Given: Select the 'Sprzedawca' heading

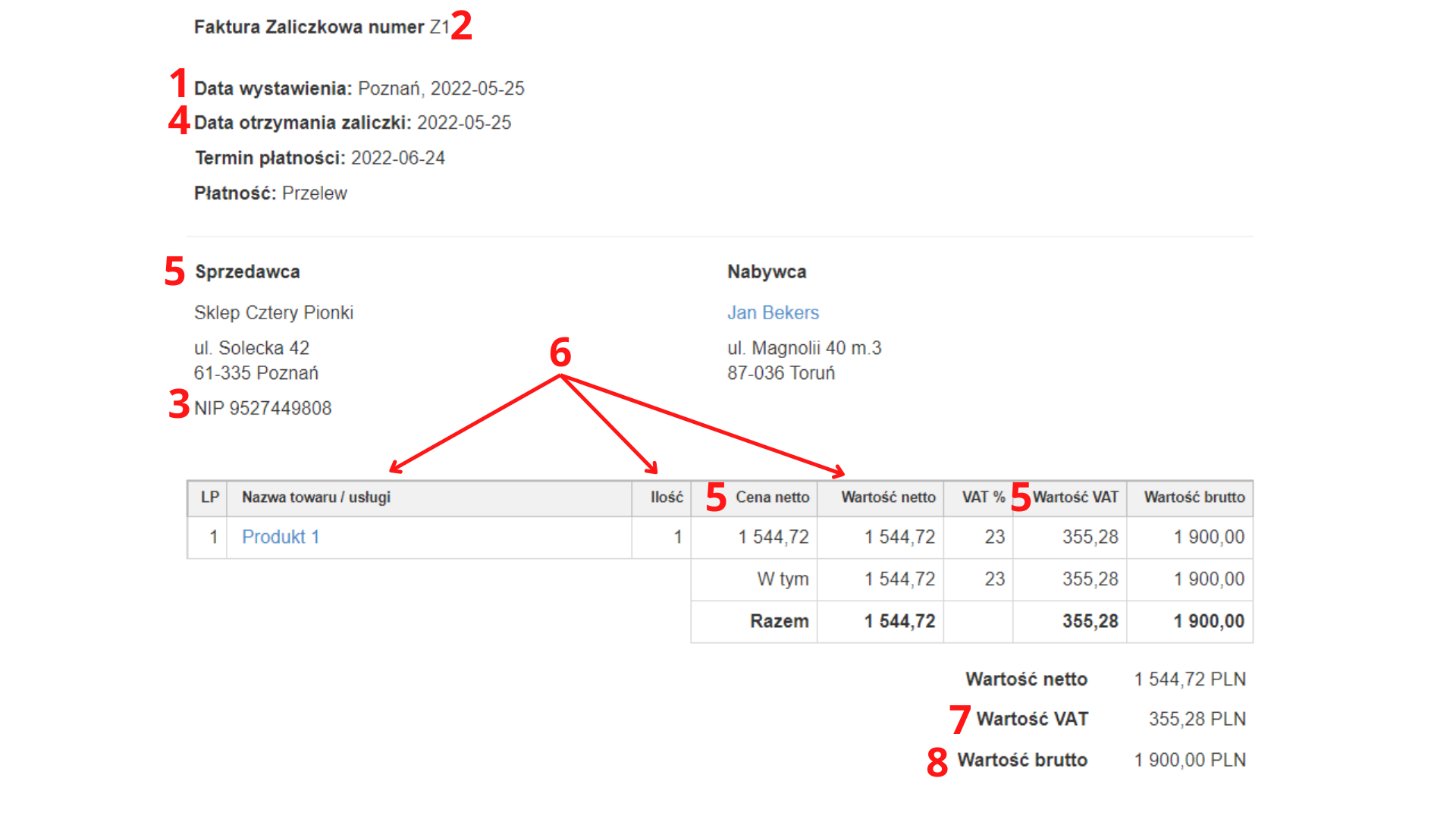Looking at the screenshot, I should click(x=247, y=271).
